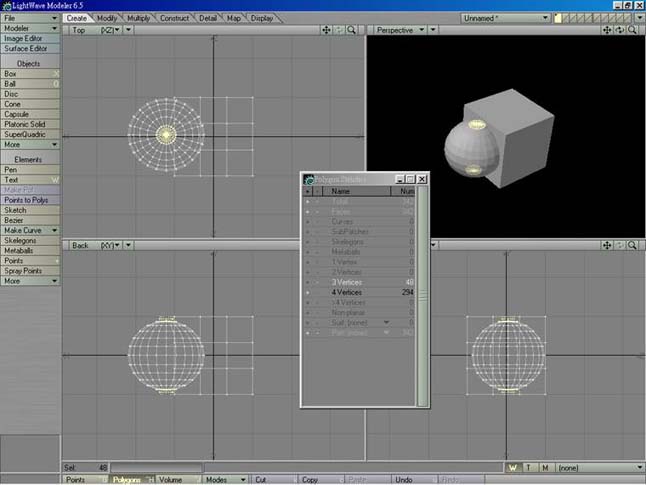Click the minus column header in Polygon Statistics
Viewport: 646px width, 485px height.
(317, 191)
